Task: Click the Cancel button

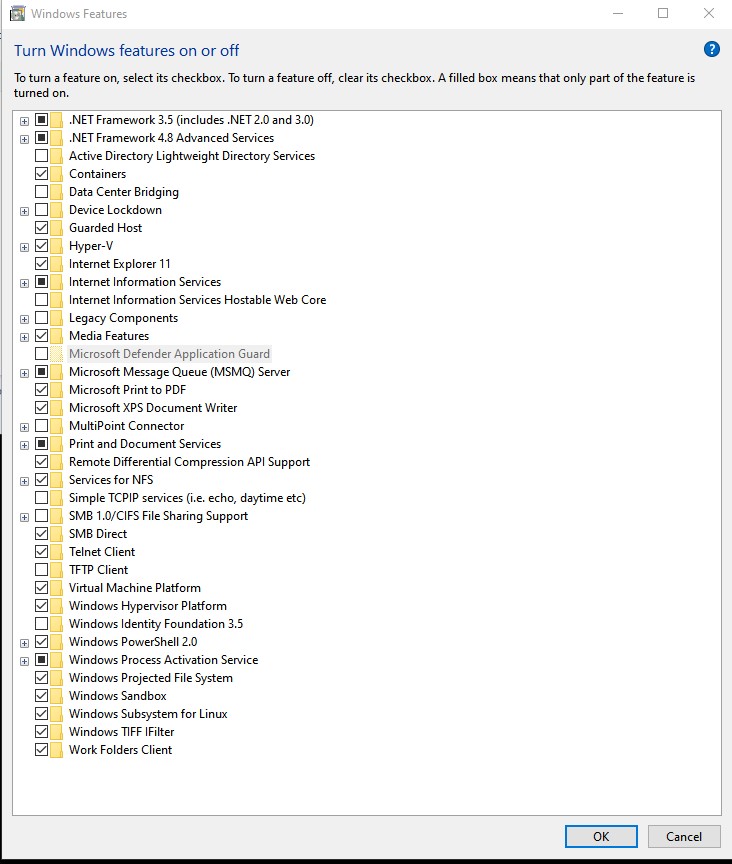Action: pyautogui.click(x=684, y=837)
